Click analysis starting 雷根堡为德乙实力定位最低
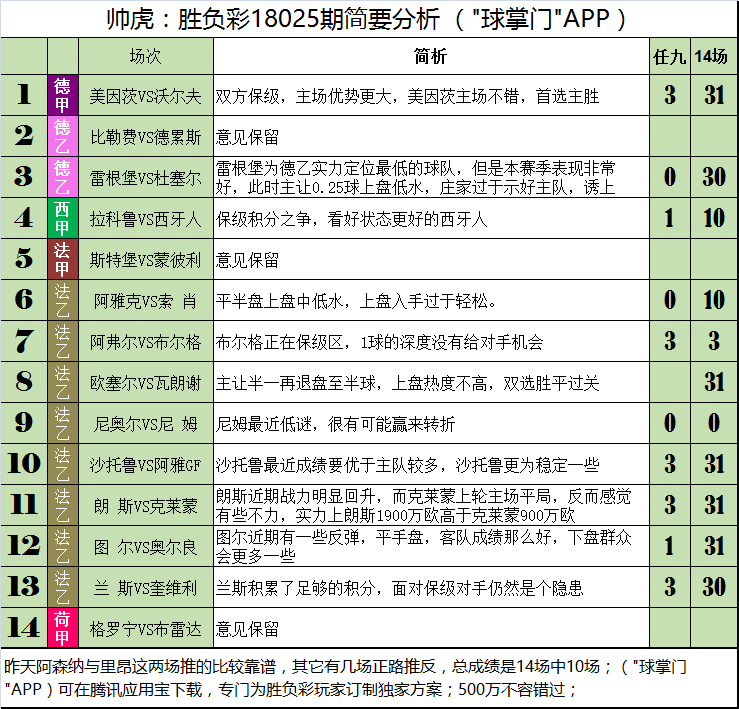This screenshot has width=739, height=709. click(416, 178)
